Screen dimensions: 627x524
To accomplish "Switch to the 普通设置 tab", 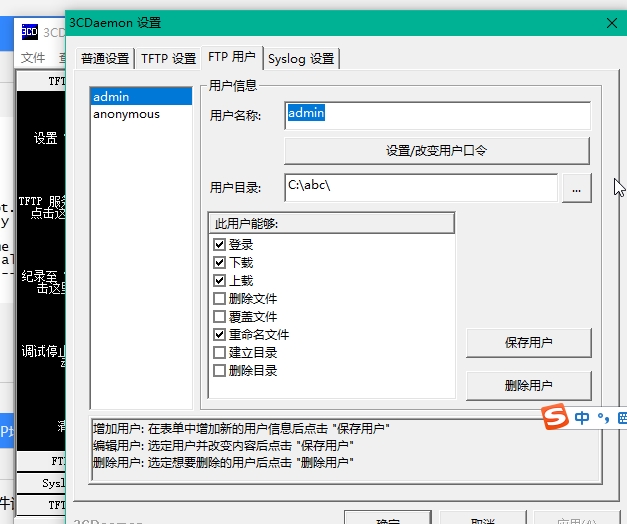I will pos(105,59).
